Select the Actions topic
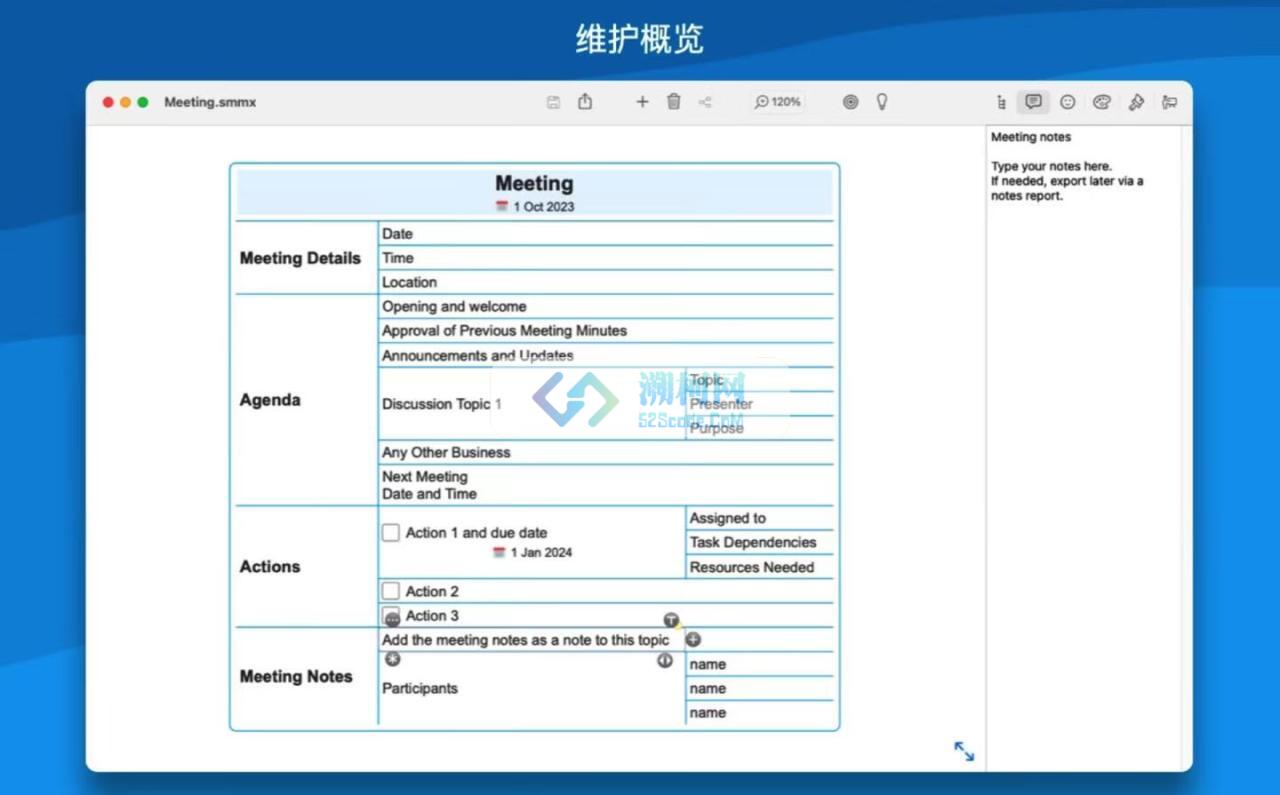Viewport: 1280px width, 795px height. (x=270, y=566)
